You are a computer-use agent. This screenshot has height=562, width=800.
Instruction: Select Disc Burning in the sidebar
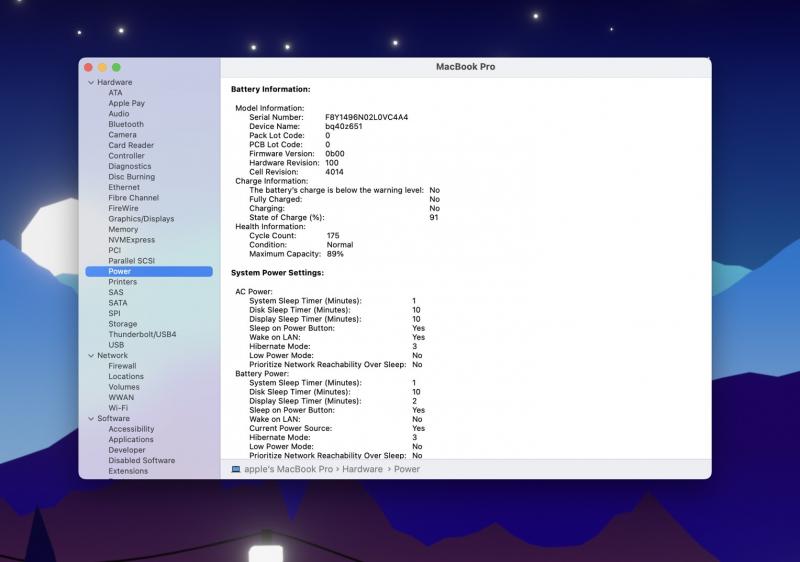pyautogui.click(x=132, y=176)
